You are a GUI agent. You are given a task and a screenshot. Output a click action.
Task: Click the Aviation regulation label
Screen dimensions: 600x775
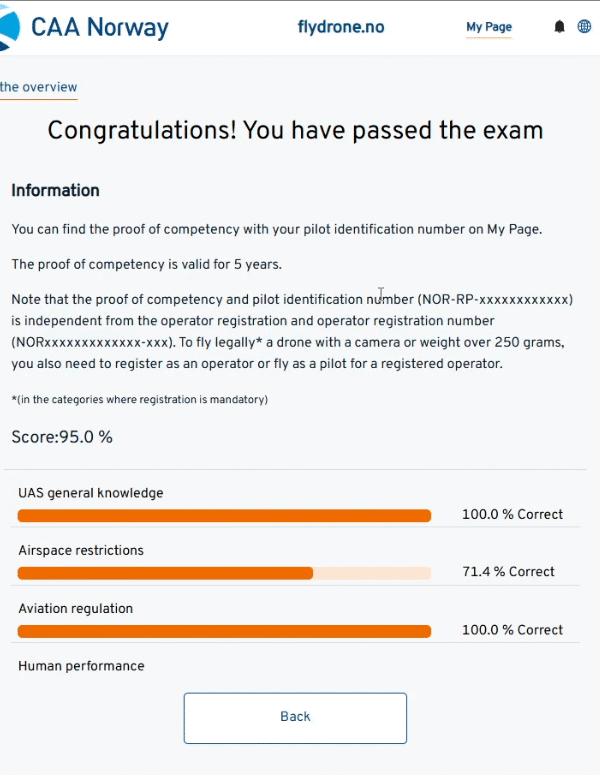(76, 609)
